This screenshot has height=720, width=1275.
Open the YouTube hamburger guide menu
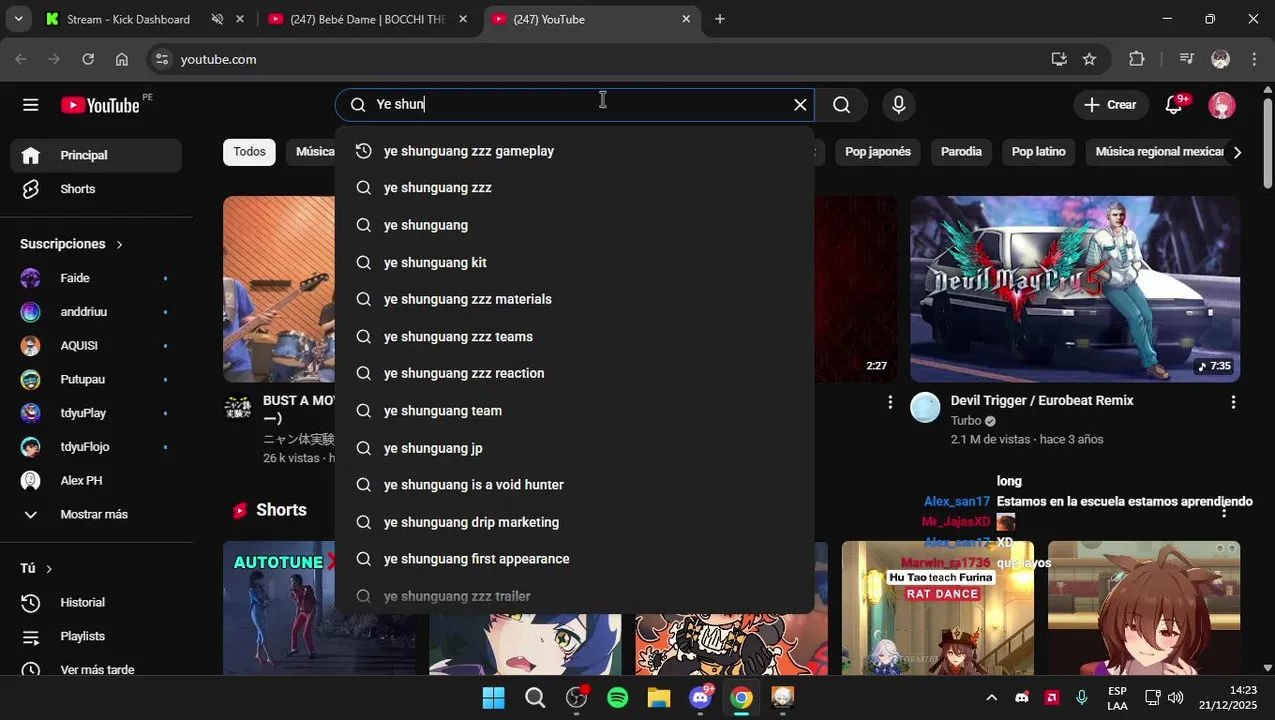31,105
